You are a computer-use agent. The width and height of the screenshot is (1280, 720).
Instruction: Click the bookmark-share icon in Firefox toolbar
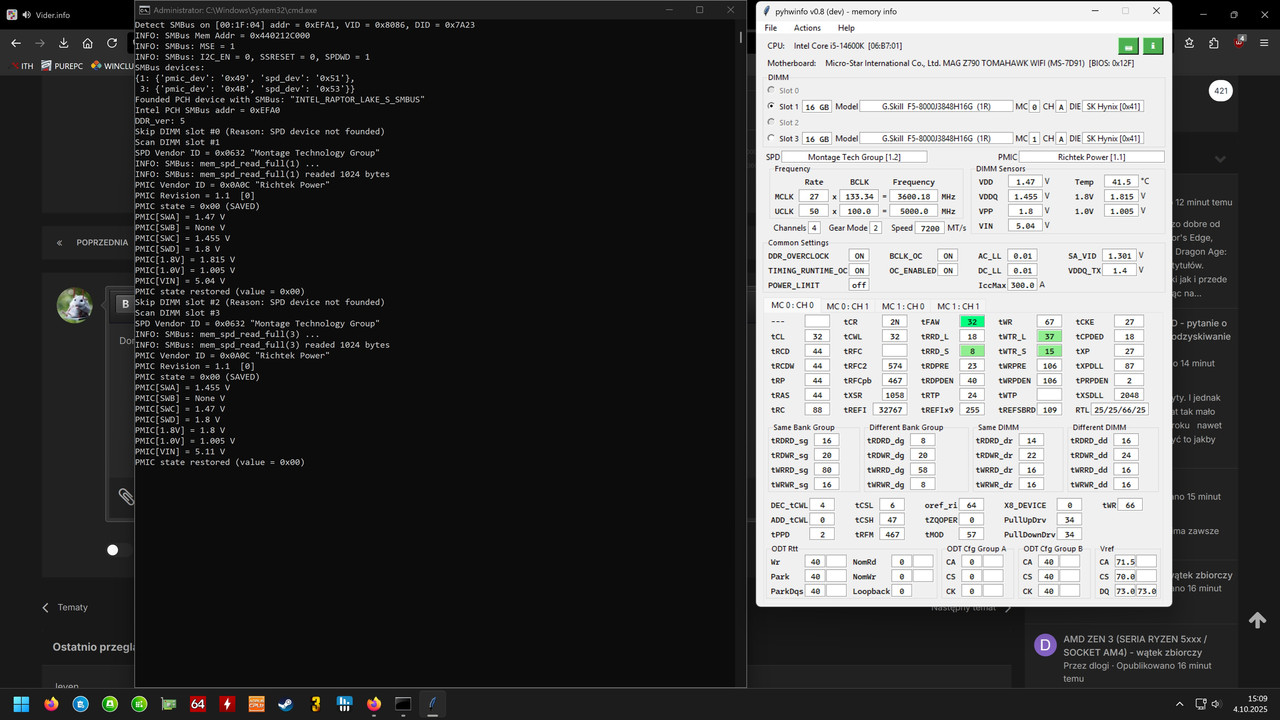(x=1190, y=43)
